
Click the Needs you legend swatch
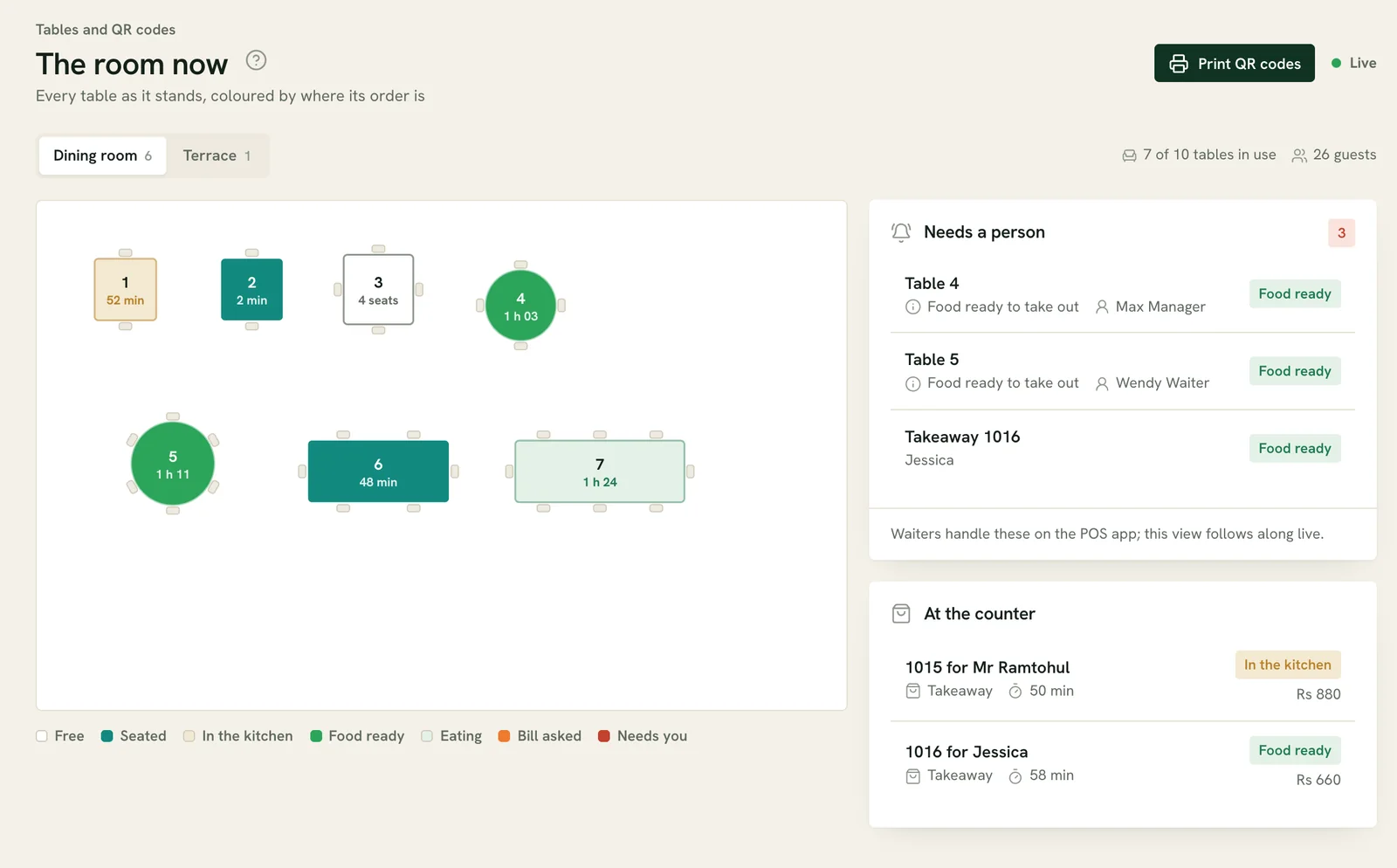coord(604,736)
